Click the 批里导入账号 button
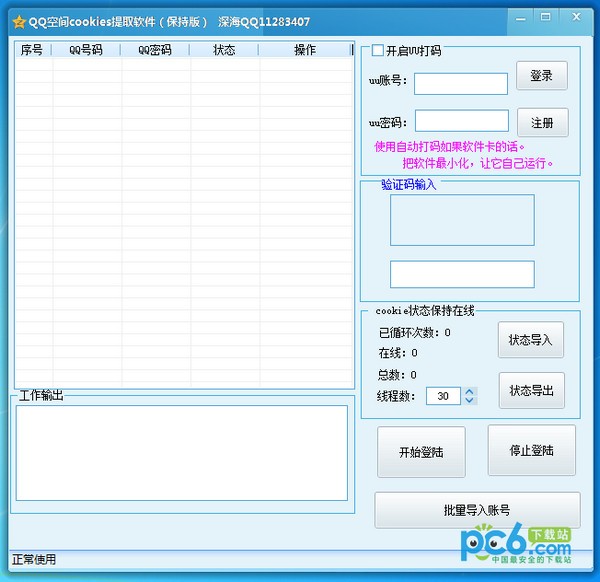This screenshot has width=600, height=582. [477, 510]
